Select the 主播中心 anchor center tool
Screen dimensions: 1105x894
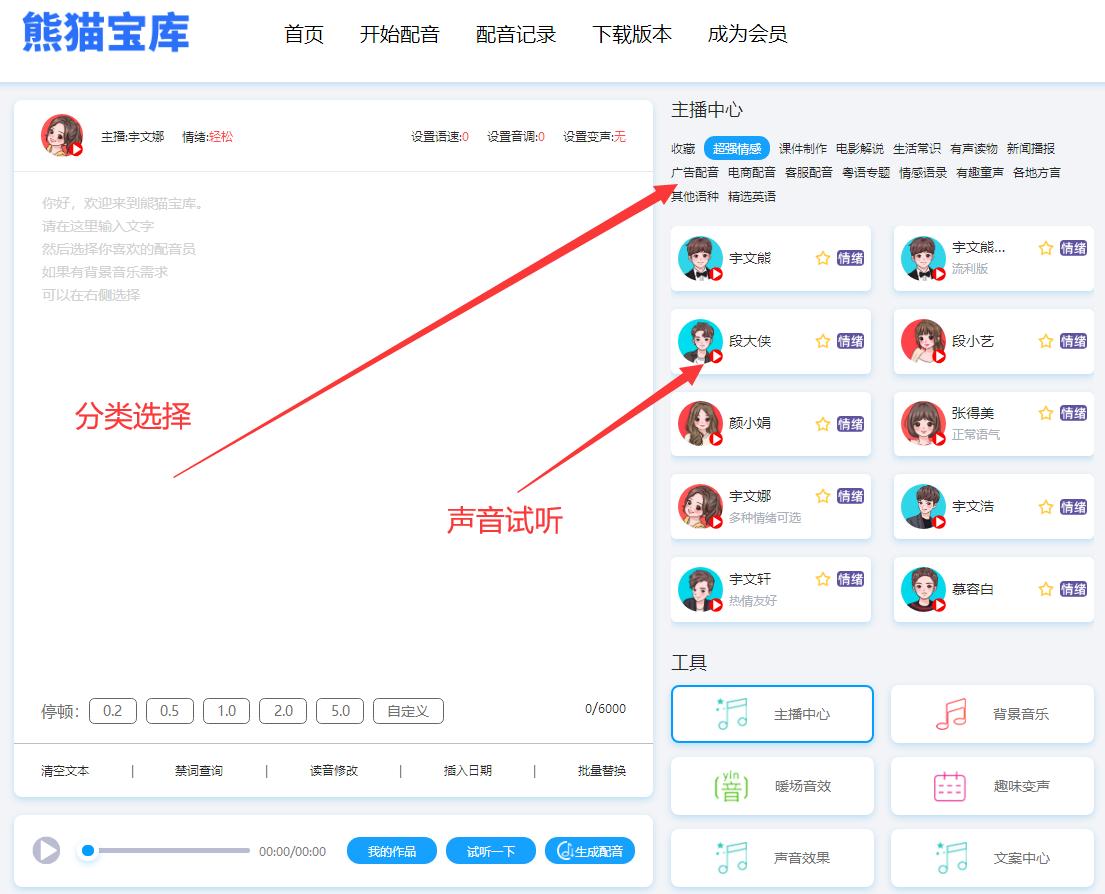click(771, 714)
